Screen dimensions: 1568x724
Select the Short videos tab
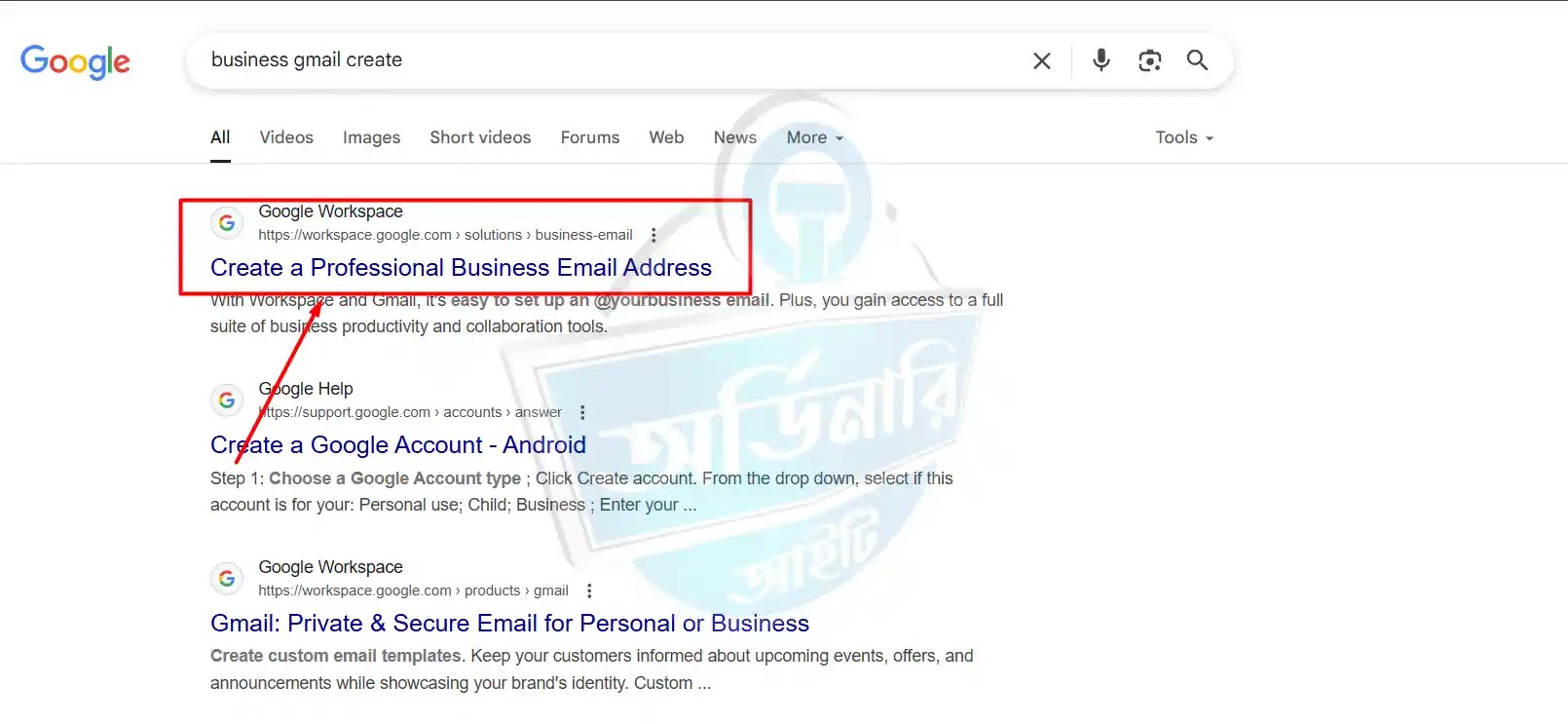[480, 137]
